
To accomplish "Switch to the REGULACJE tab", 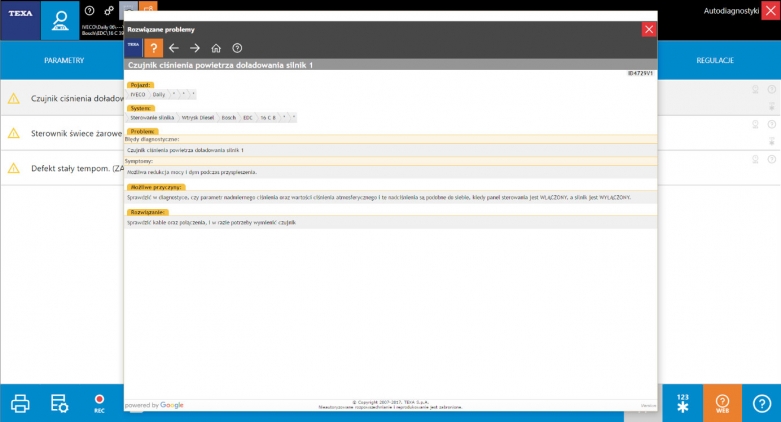I will pos(715,61).
